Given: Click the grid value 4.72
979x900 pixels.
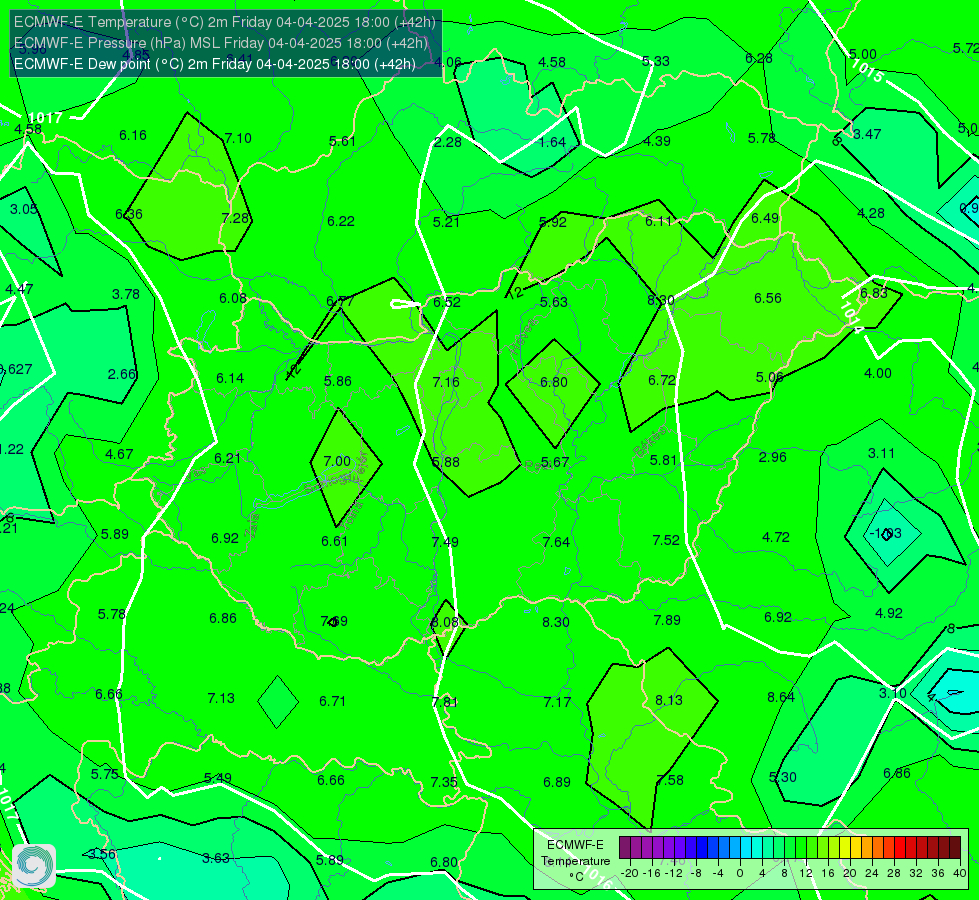Looking at the screenshot, I should (776, 537).
